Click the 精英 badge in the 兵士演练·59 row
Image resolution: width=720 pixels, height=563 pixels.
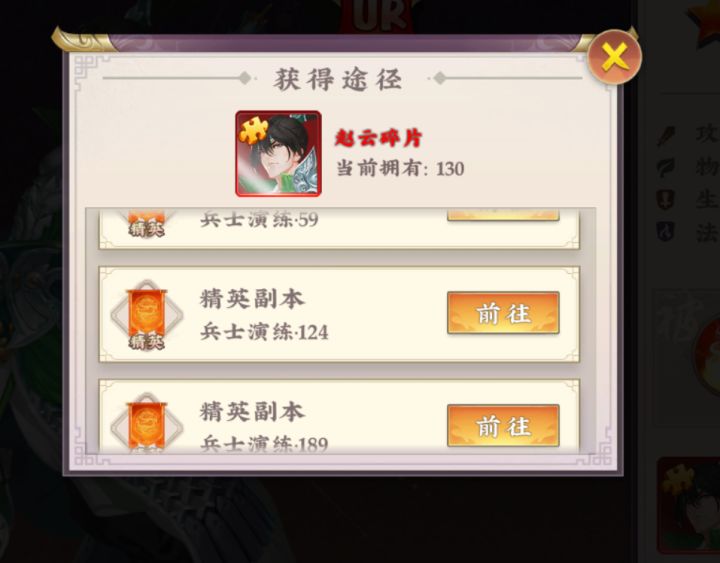(147, 228)
